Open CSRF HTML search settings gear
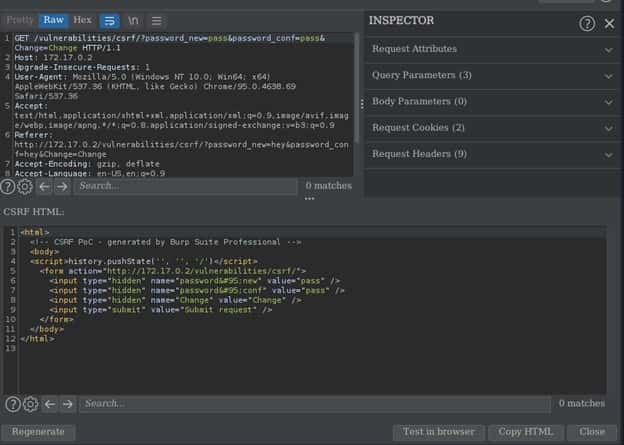This screenshot has height=445, width=624. (x=31, y=404)
